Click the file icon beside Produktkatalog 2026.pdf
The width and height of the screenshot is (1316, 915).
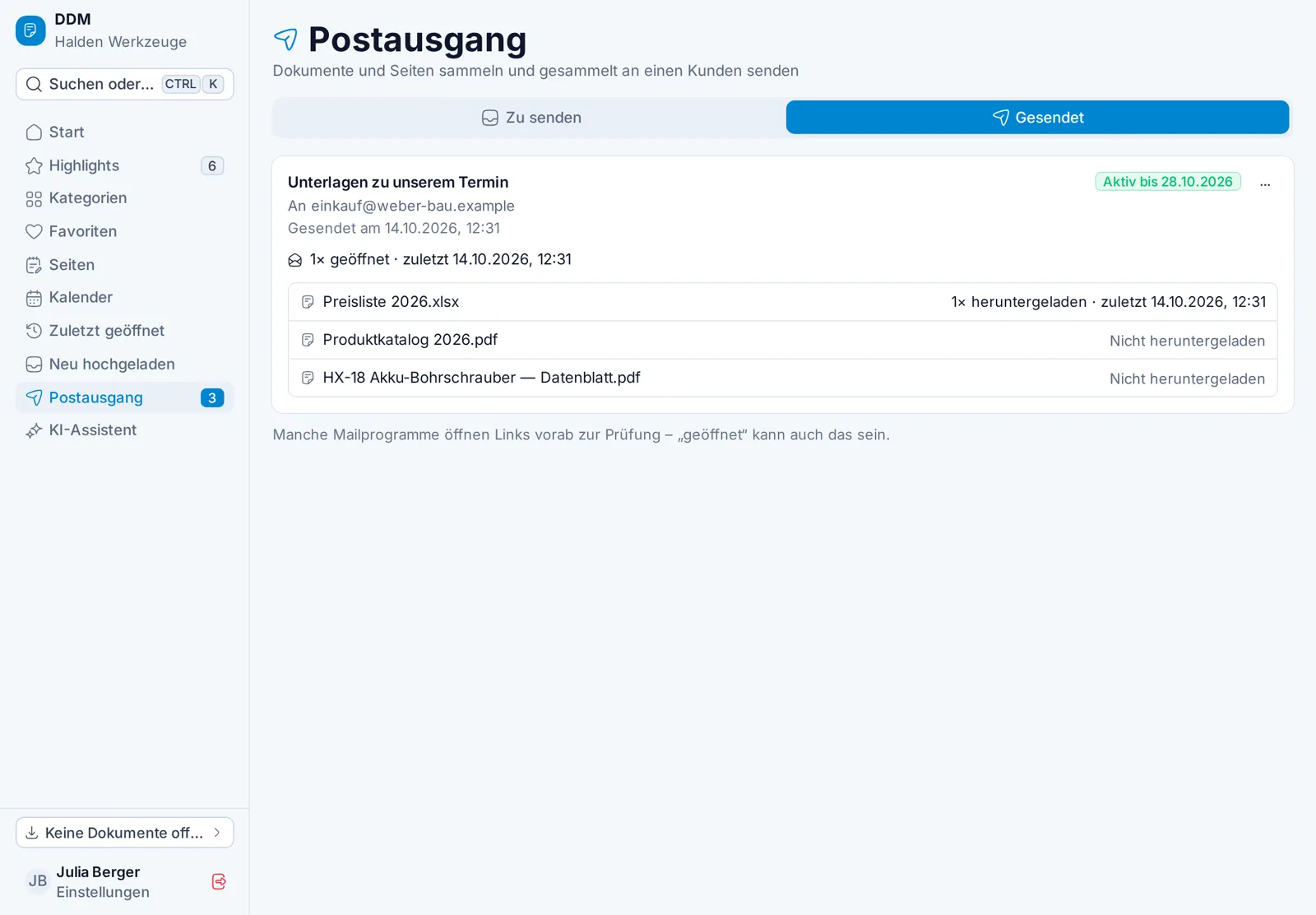[308, 340]
